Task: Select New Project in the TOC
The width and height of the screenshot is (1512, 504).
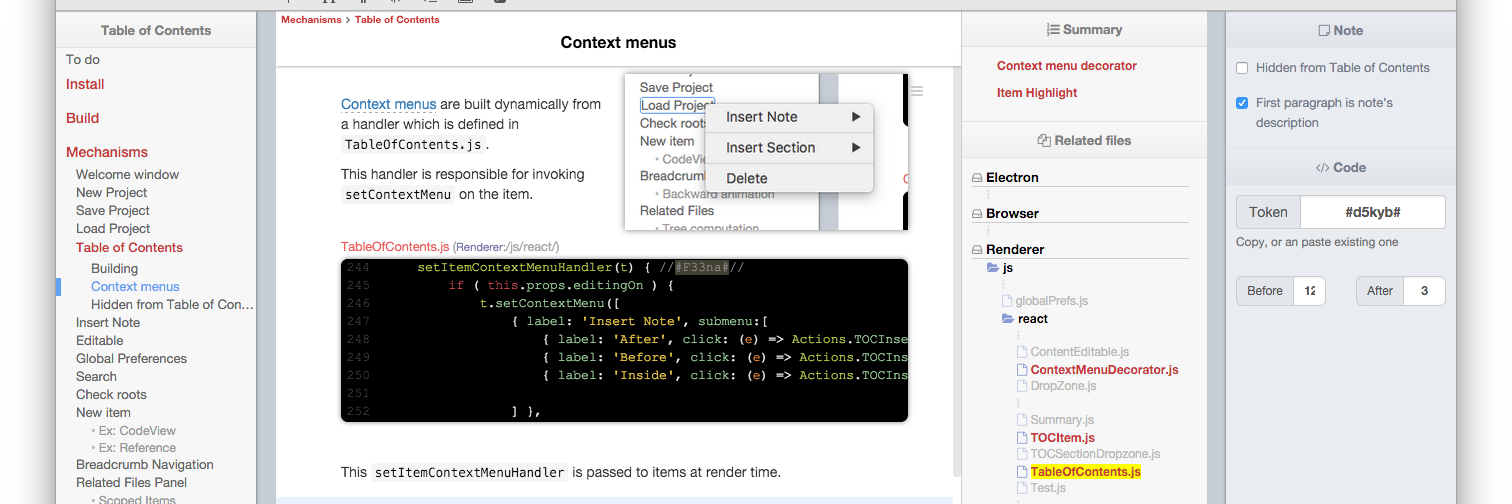Action: coord(111,193)
